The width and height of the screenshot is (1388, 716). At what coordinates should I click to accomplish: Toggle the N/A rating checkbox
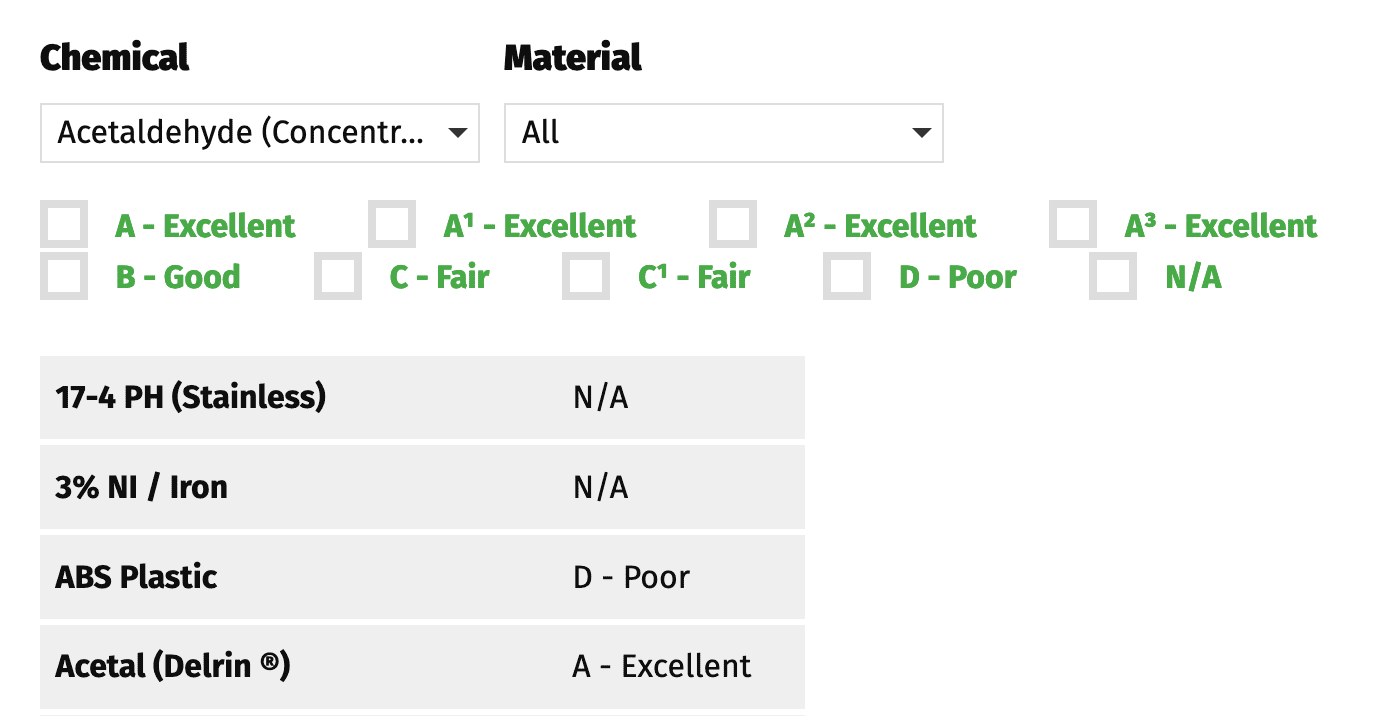click(x=1113, y=276)
